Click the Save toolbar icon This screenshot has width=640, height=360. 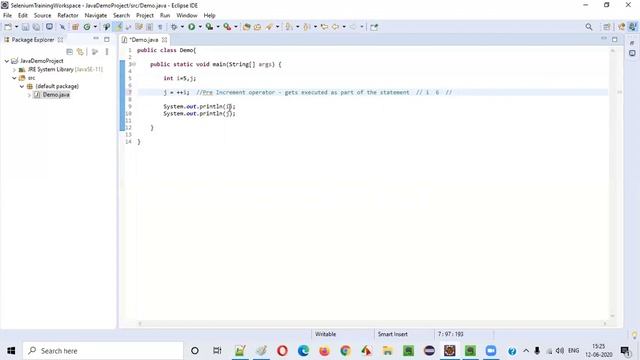click(x=25, y=27)
